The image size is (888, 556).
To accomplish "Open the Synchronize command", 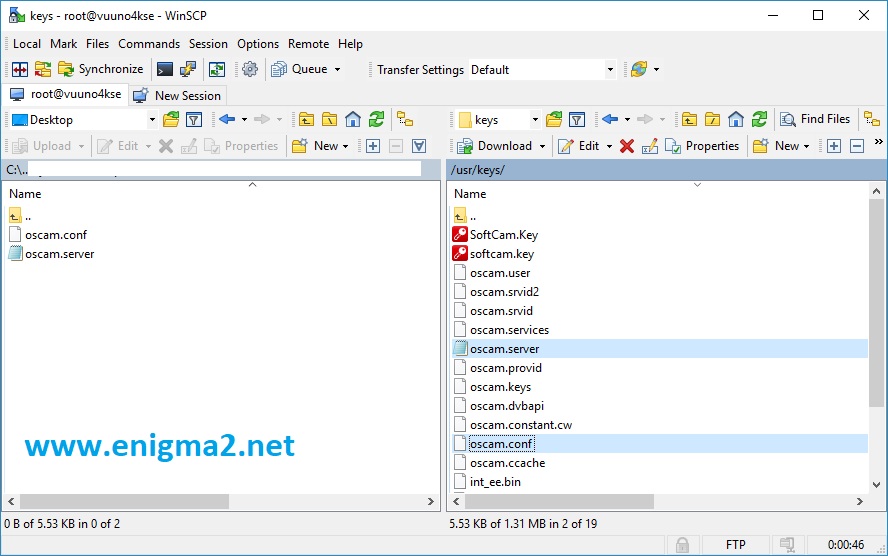I will (100, 69).
